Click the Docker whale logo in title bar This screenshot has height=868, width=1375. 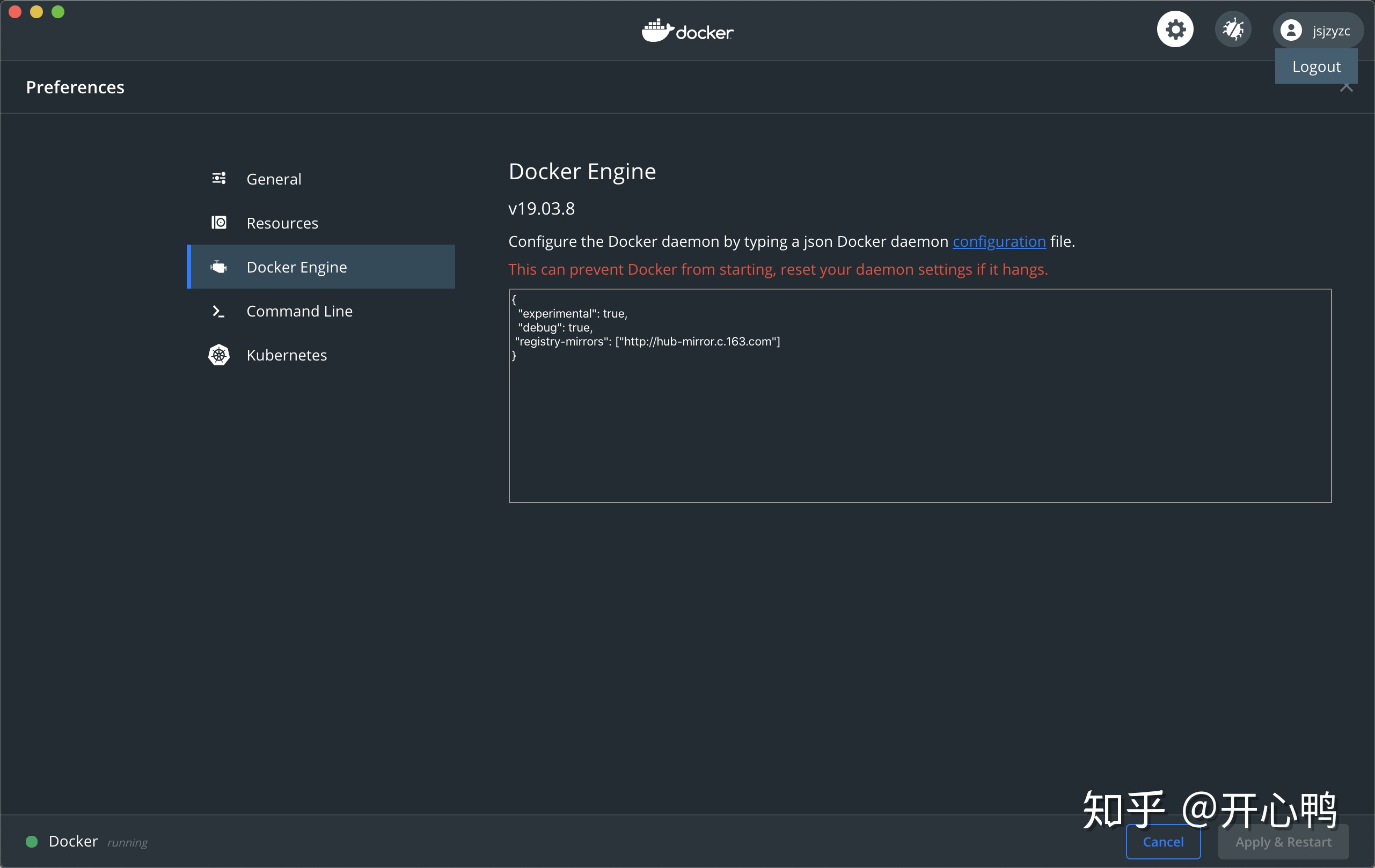pyautogui.click(x=687, y=30)
